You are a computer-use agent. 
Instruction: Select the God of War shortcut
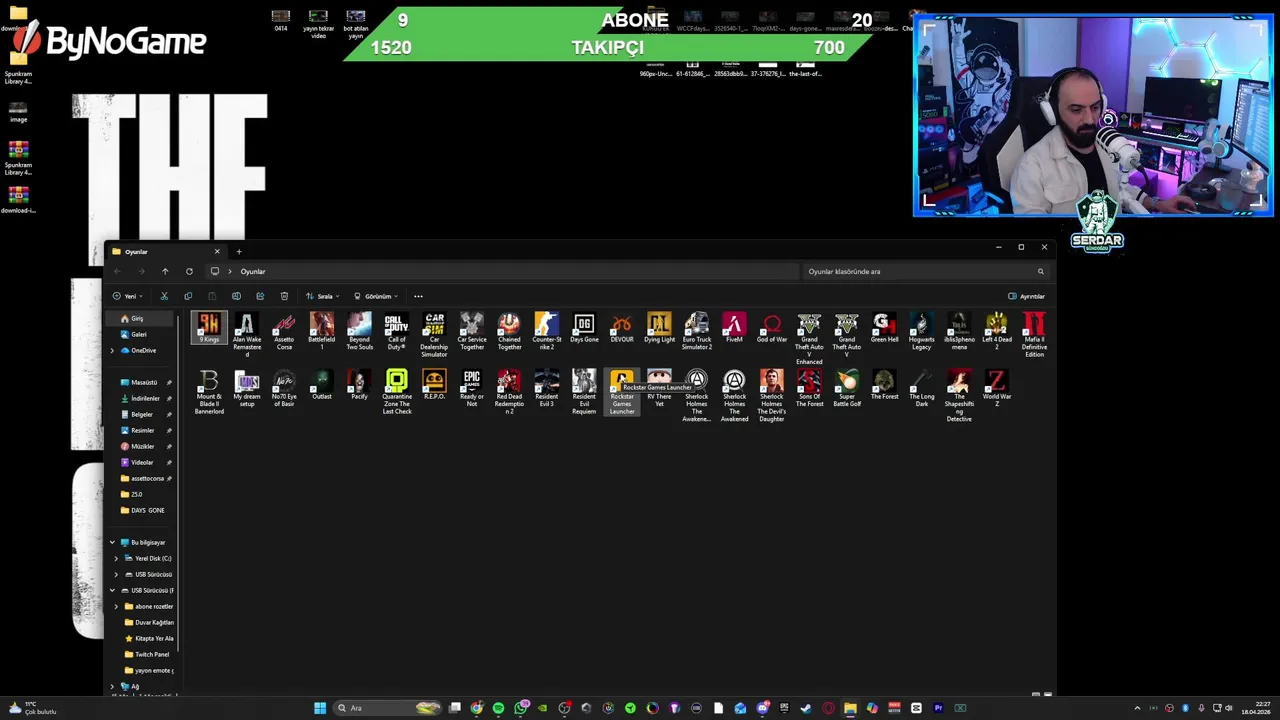(x=772, y=329)
